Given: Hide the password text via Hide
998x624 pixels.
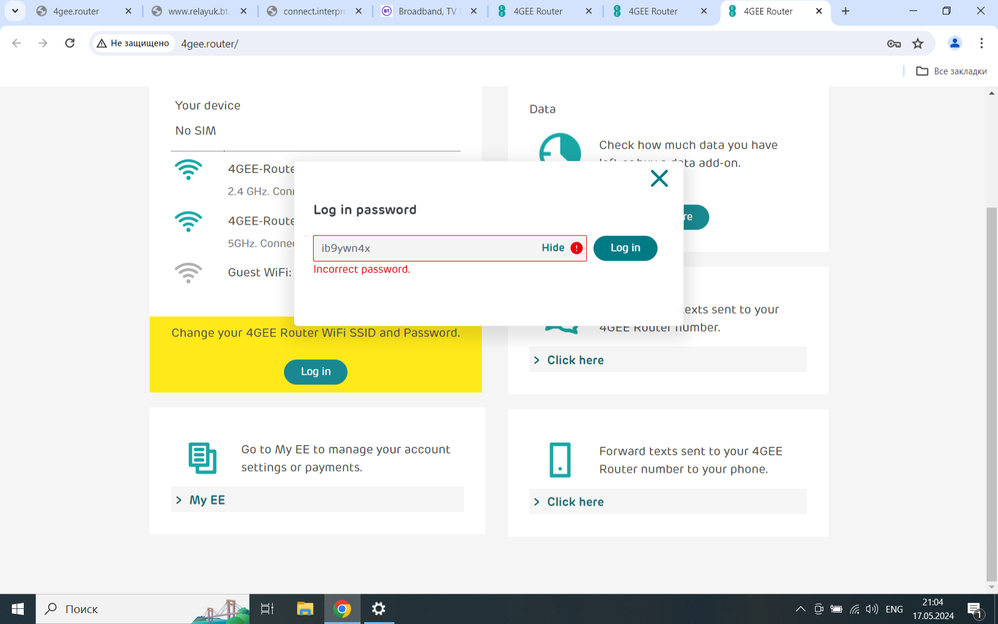Looking at the screenshot, I should [x=552, y=248].
